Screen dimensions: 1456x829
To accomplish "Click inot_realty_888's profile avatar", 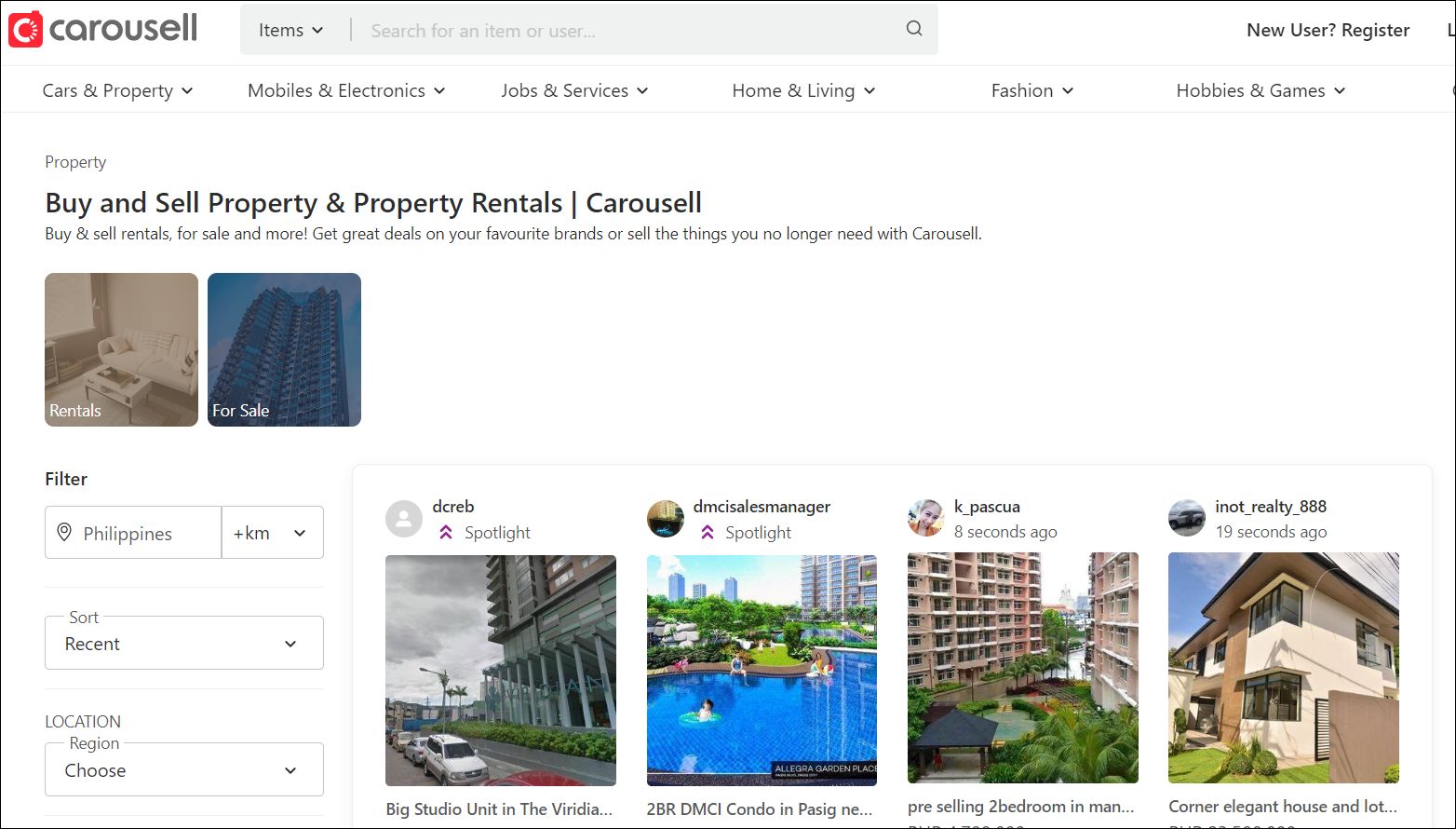I will point(1187,519).
